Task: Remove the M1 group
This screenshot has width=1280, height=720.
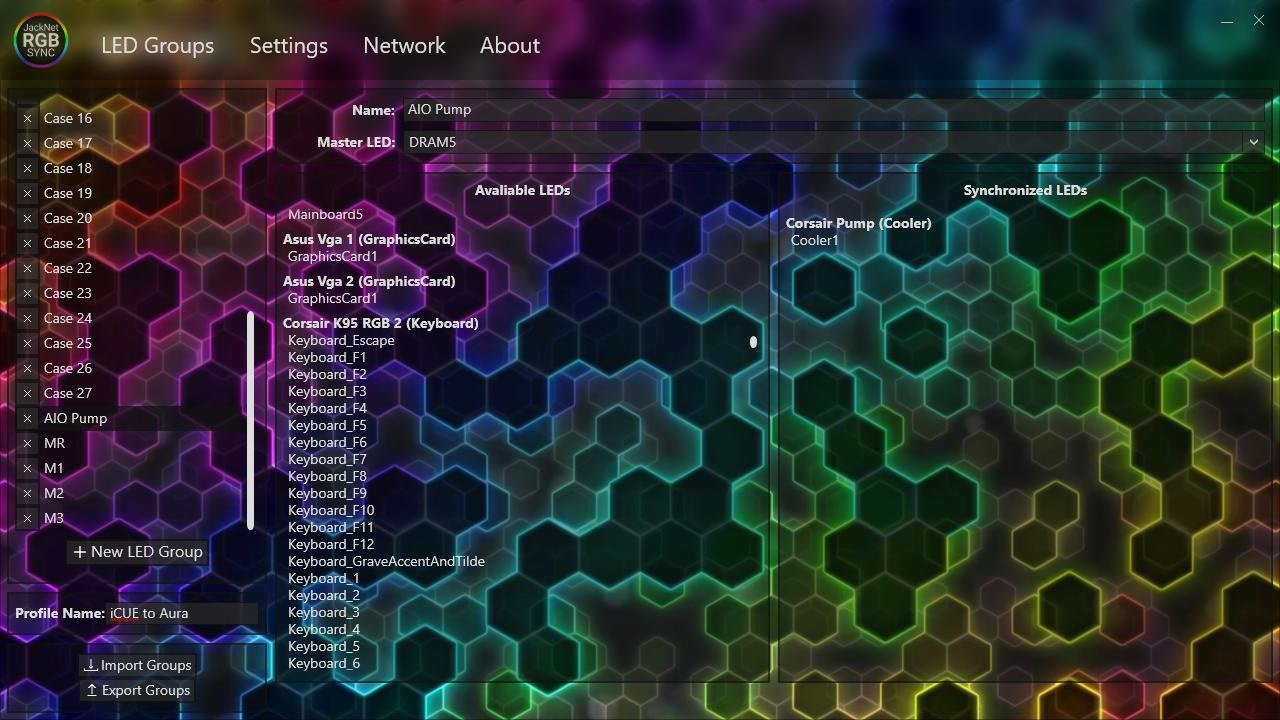Action: pos(27,468)
